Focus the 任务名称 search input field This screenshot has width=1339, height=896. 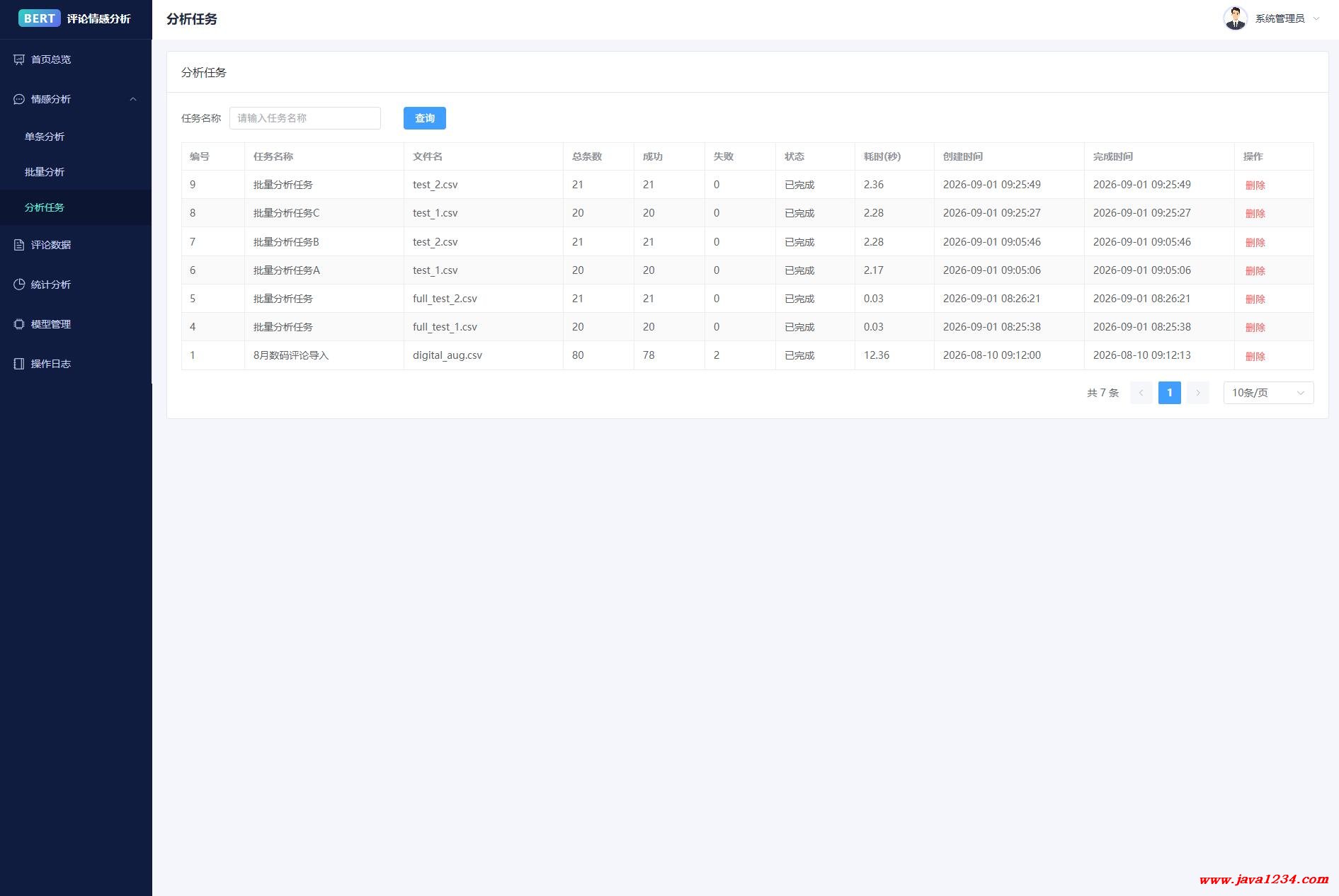click(x=305, y=118)
